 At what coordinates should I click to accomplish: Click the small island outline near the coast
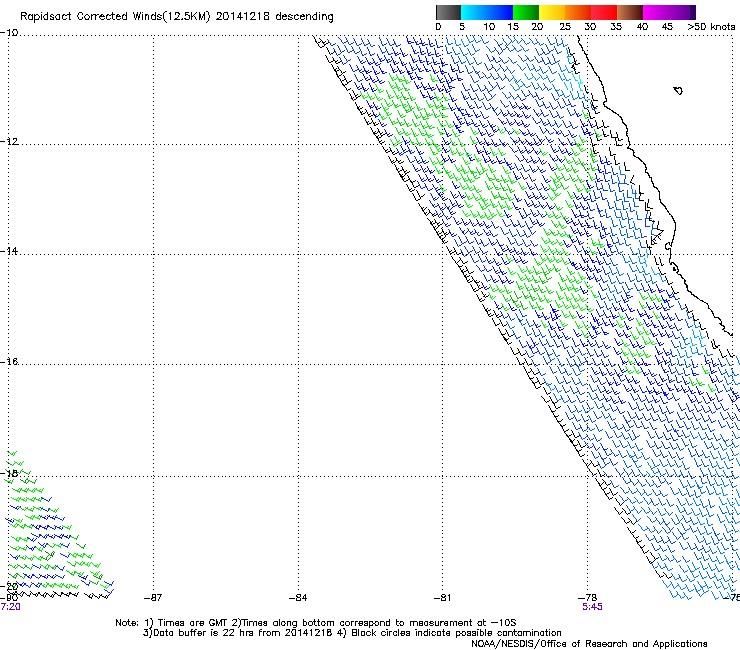678,91
